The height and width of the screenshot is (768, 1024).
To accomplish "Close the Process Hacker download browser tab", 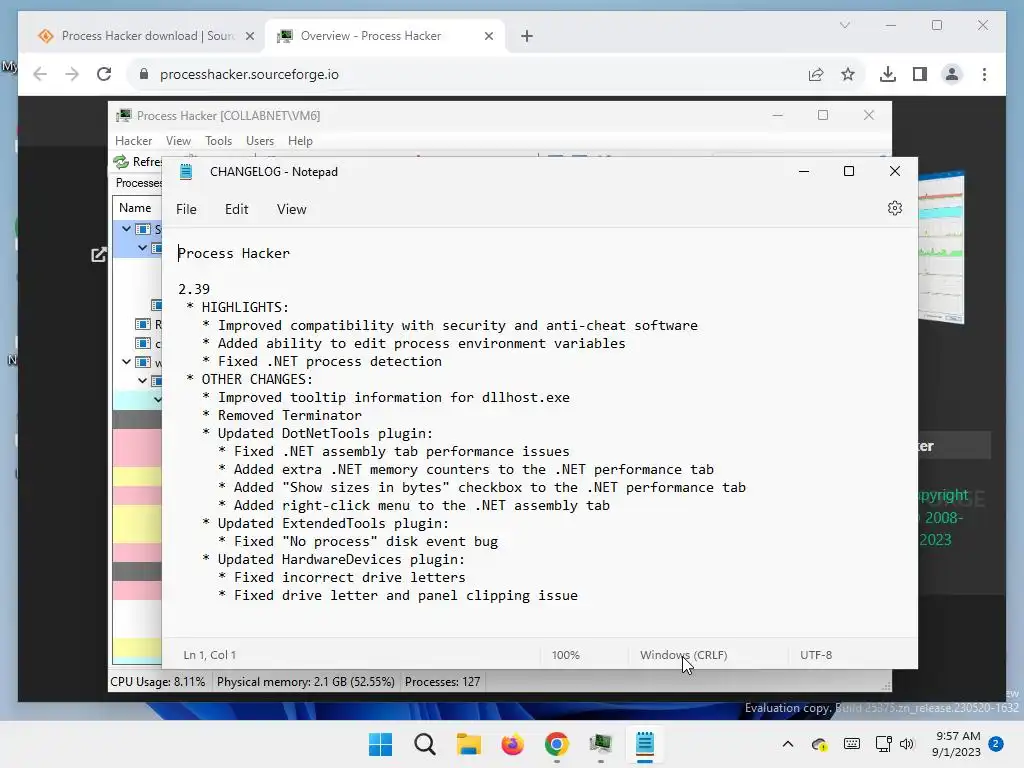I will [x=249, y=36].
